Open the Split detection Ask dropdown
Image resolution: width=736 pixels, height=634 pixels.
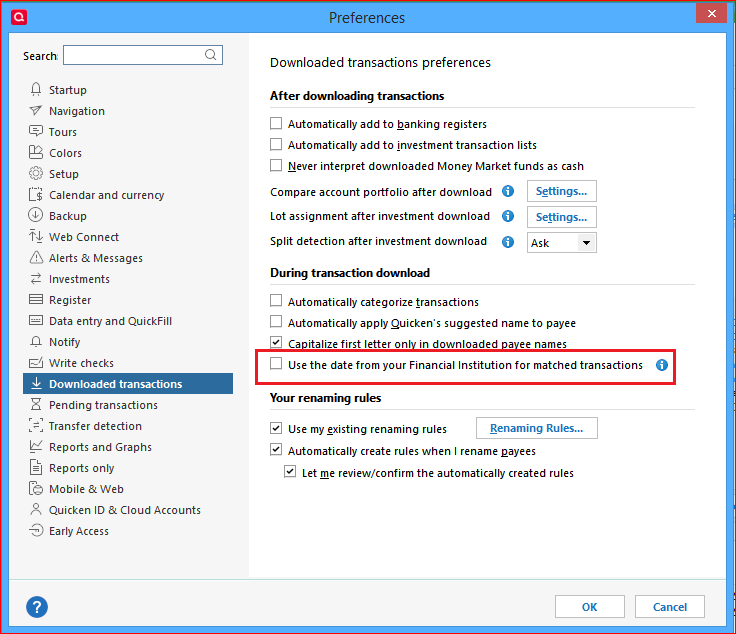click(x=562, y=243)
